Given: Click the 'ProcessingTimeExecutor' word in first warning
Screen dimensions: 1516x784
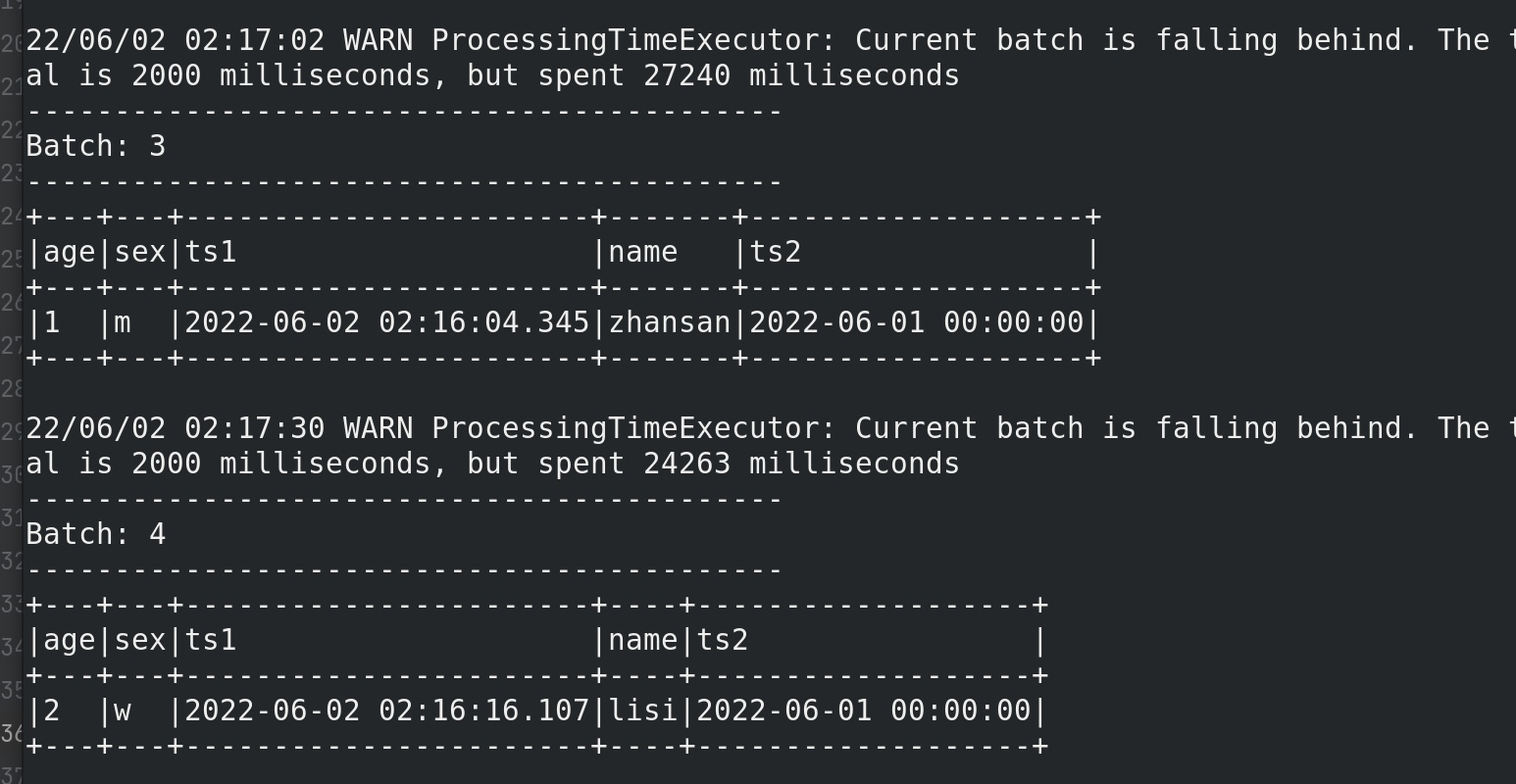Looking at the screenshot, I should pyautogui.click(x=626, y=41).
